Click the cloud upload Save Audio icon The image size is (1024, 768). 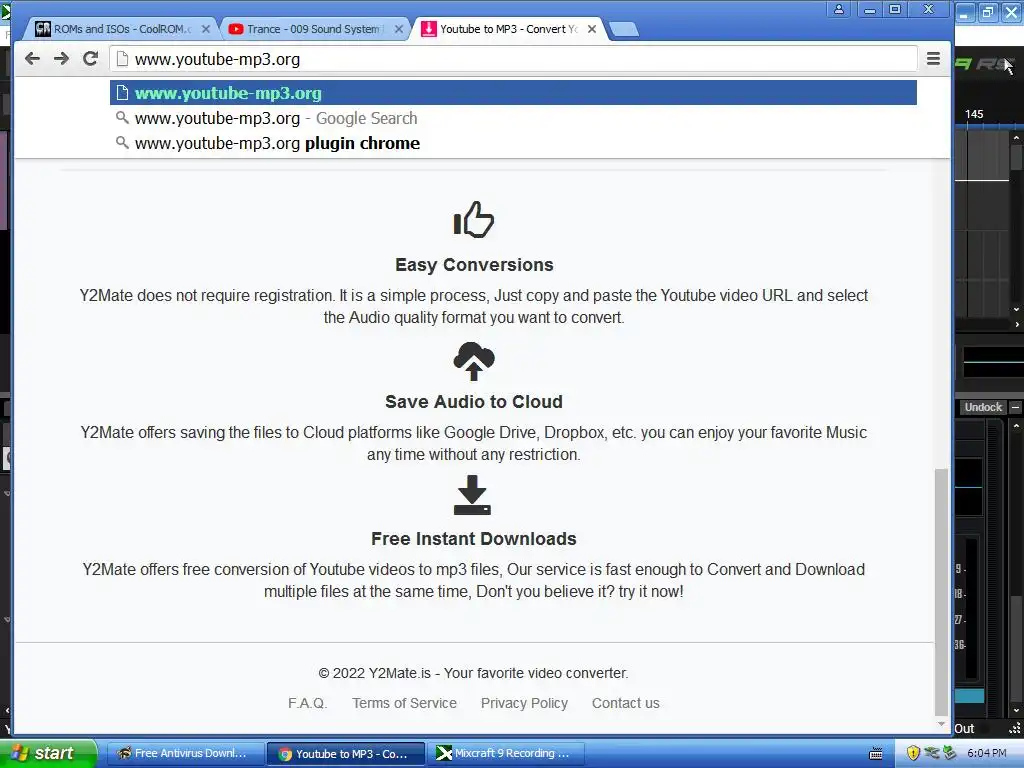pyautogui.click(x=474, y=360)
